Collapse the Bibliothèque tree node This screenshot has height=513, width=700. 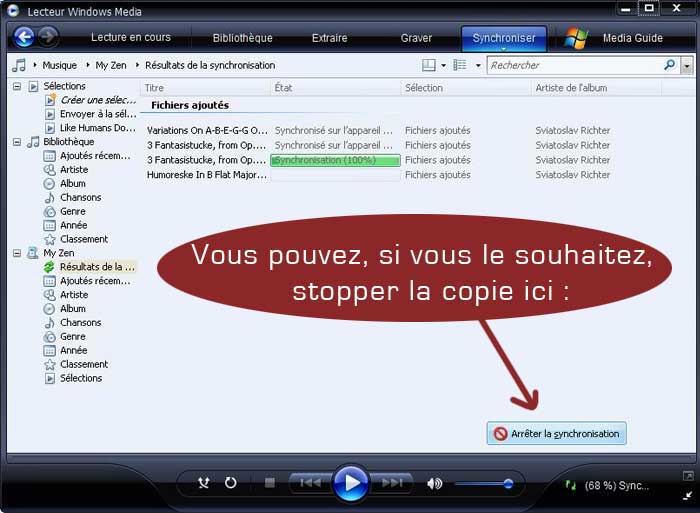(17, 142)
